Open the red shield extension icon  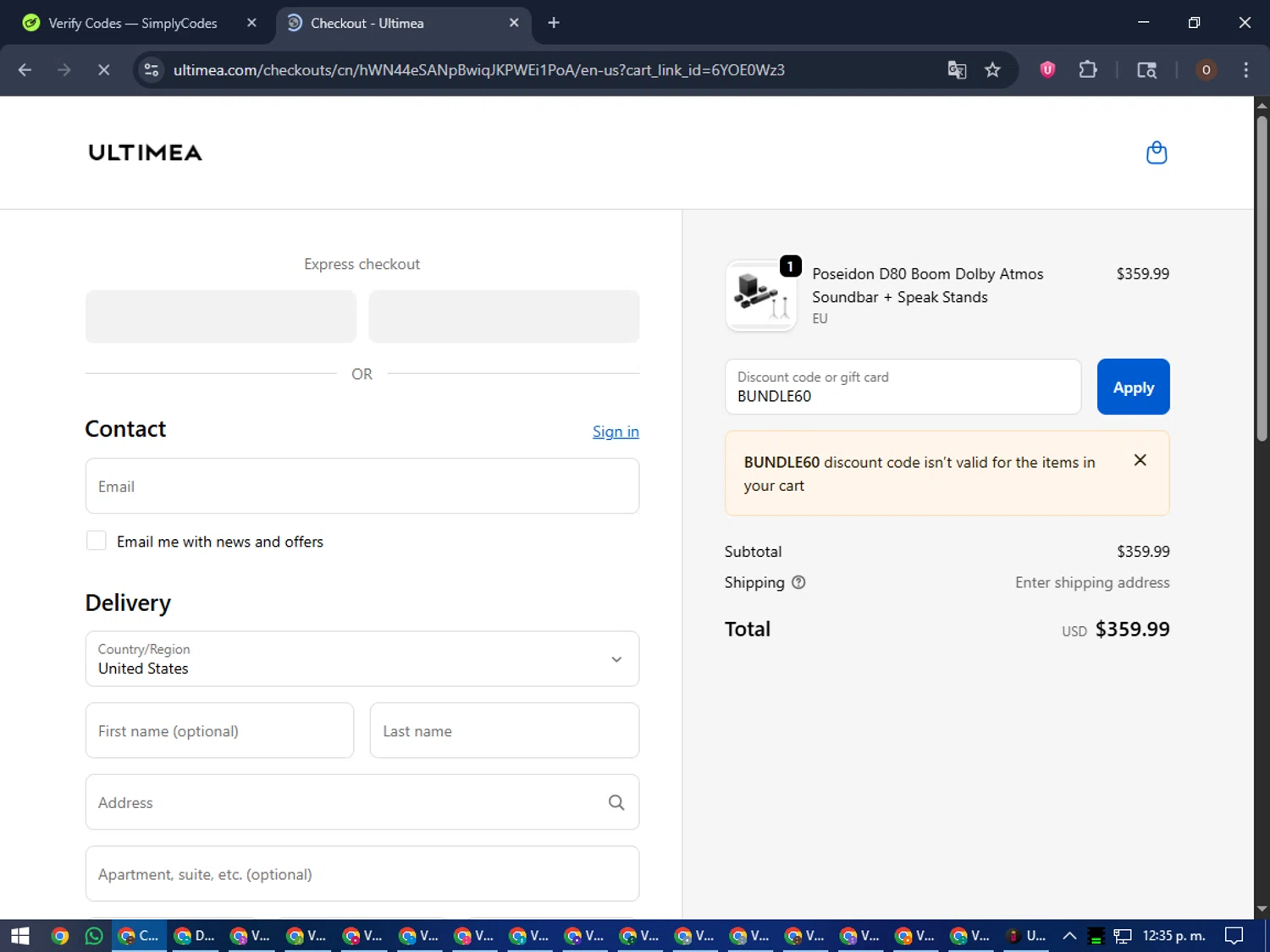coord(1047,70)
